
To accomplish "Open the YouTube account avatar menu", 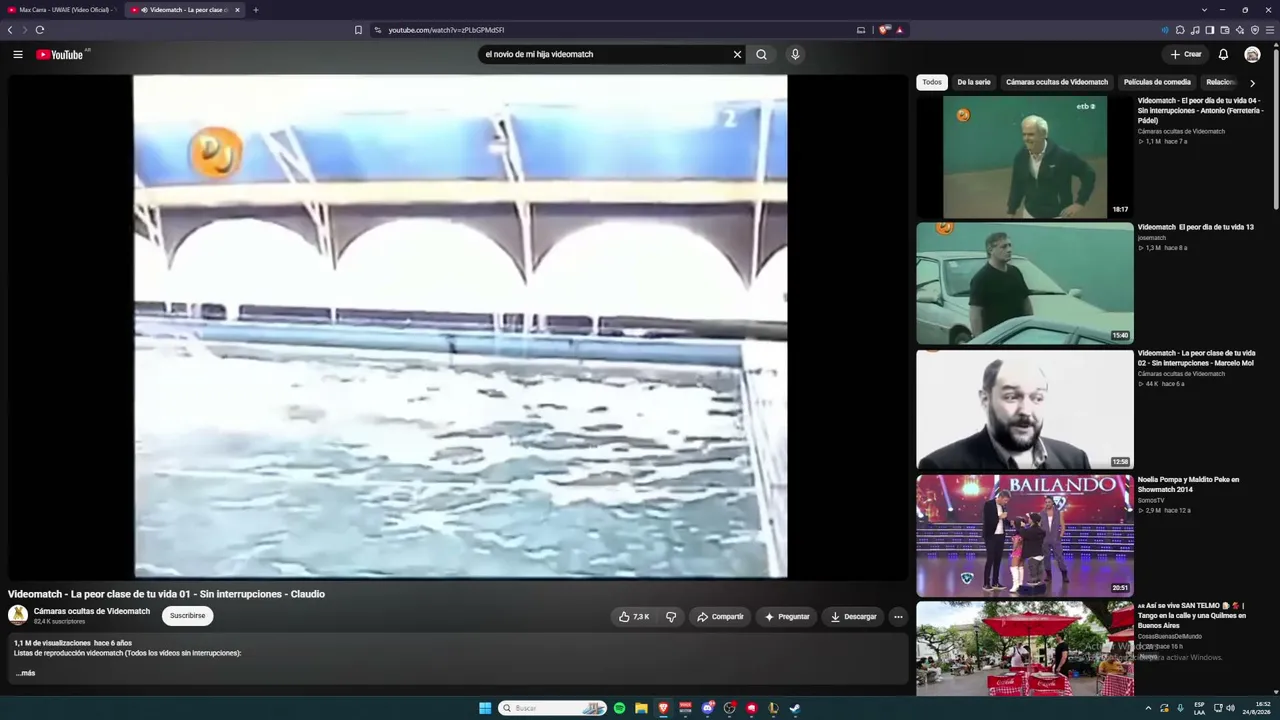I will pyautogui.click(x=1252, y=55).
